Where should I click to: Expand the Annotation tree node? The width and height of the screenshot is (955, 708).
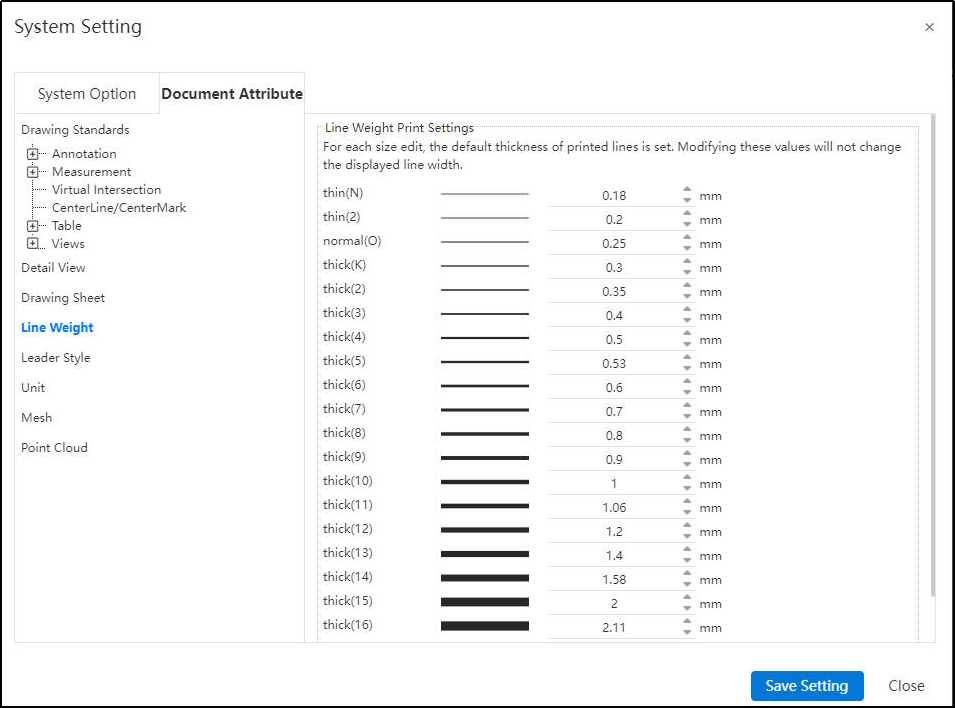click(33, 154)
